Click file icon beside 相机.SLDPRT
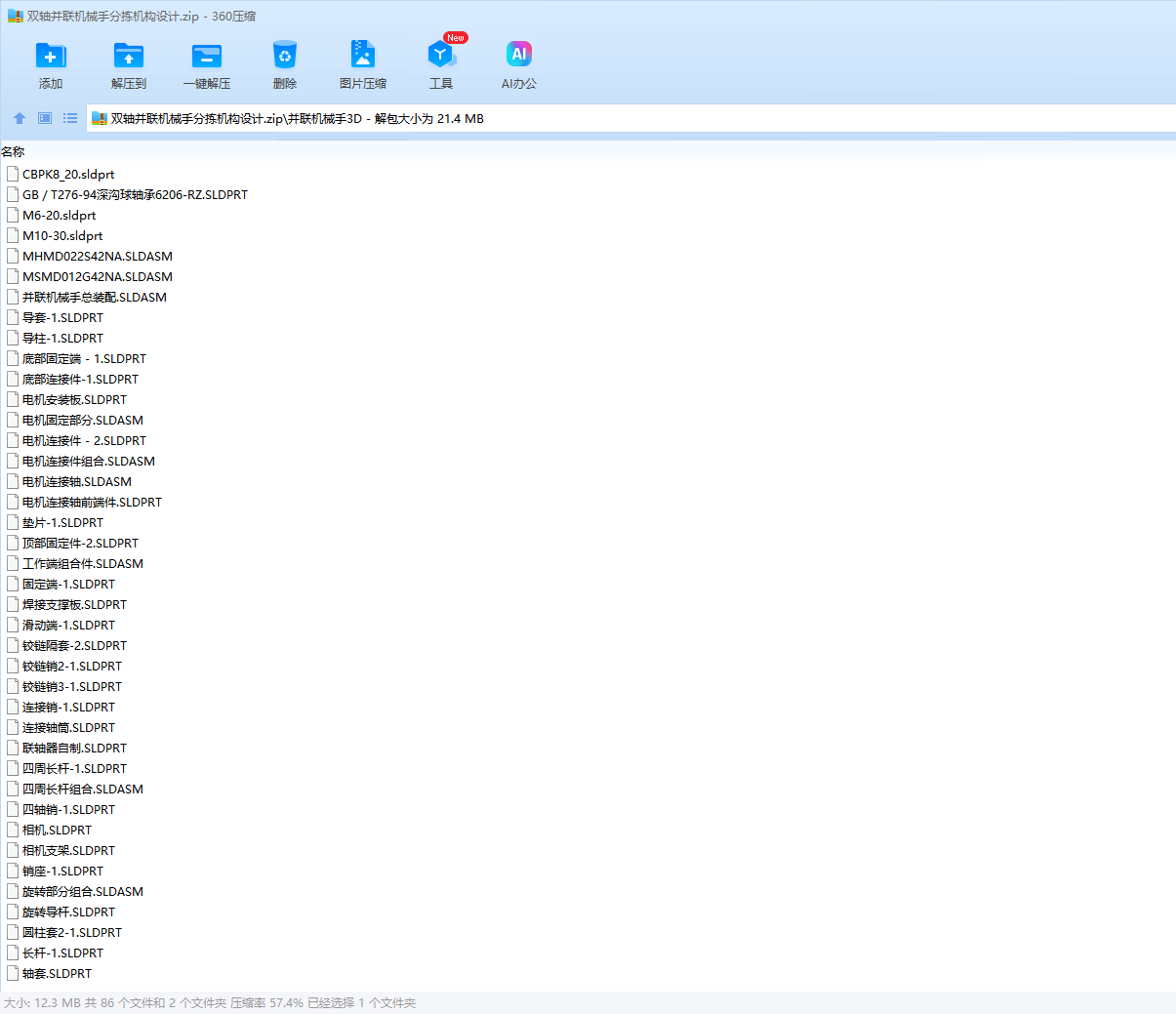Viewport: 1176px width, 1014px height. 13,830
